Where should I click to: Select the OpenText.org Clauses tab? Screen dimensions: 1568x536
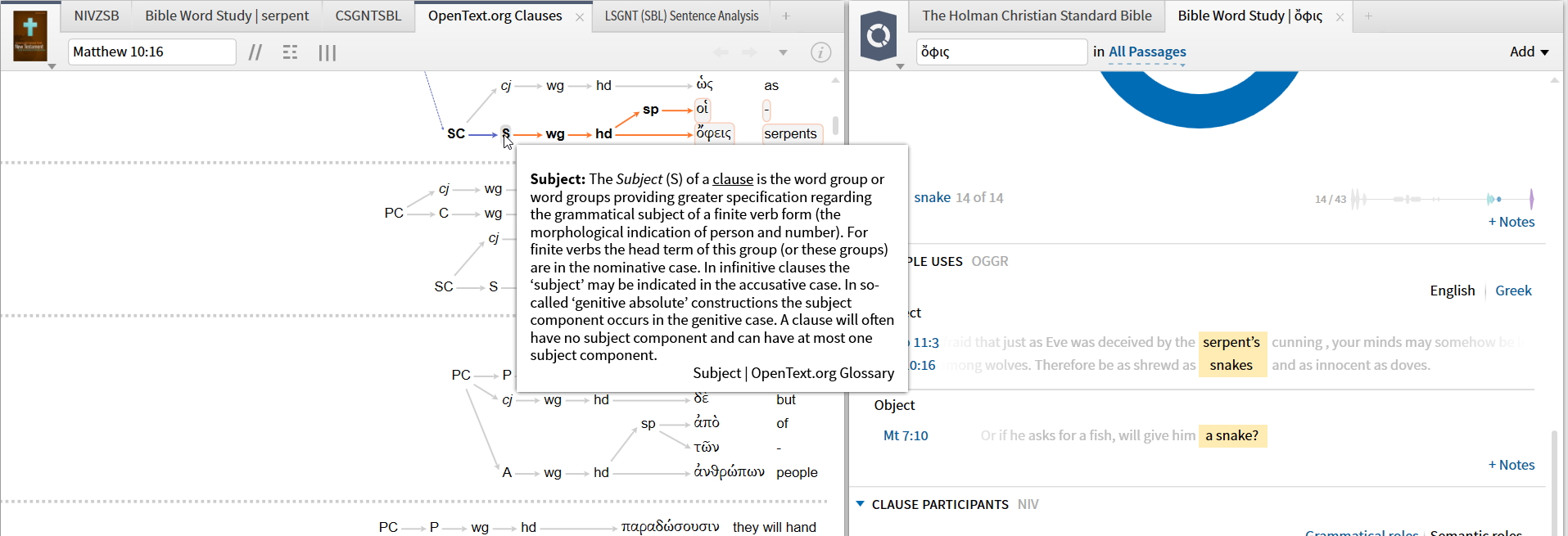click(x=495, y=16)
